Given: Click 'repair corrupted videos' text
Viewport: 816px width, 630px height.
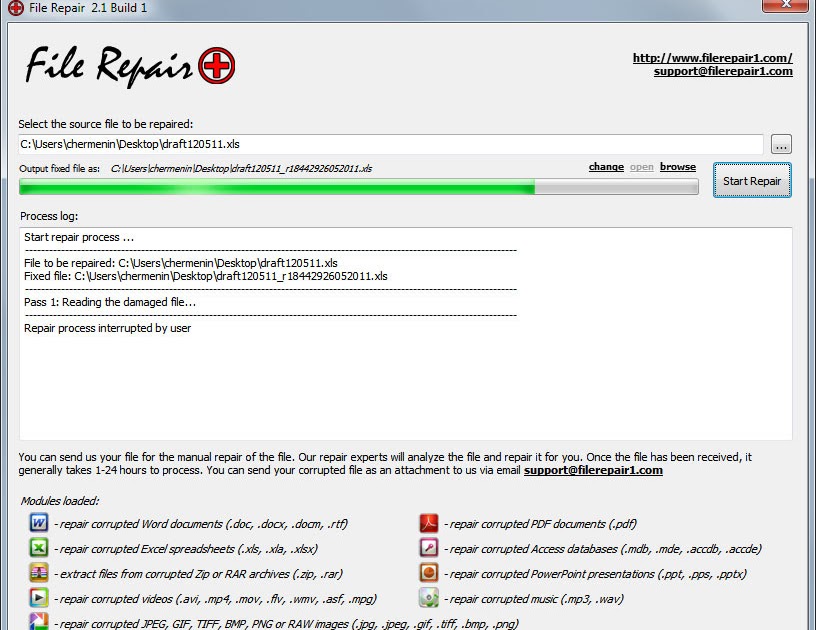Looking at the screenshot, I should click(x=215, y=599).
